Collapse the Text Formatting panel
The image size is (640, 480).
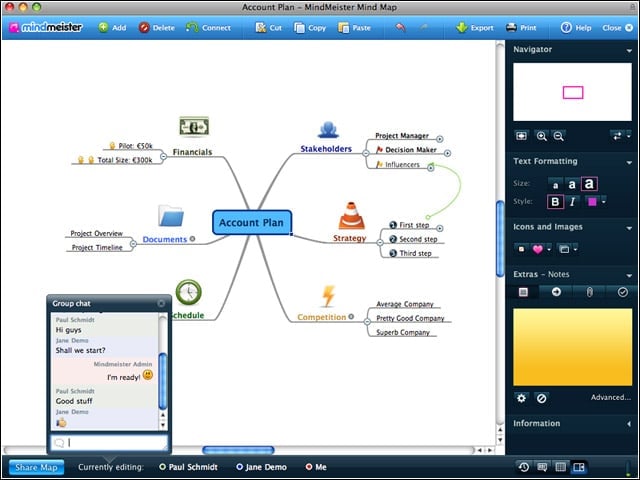tap(629, 162)
